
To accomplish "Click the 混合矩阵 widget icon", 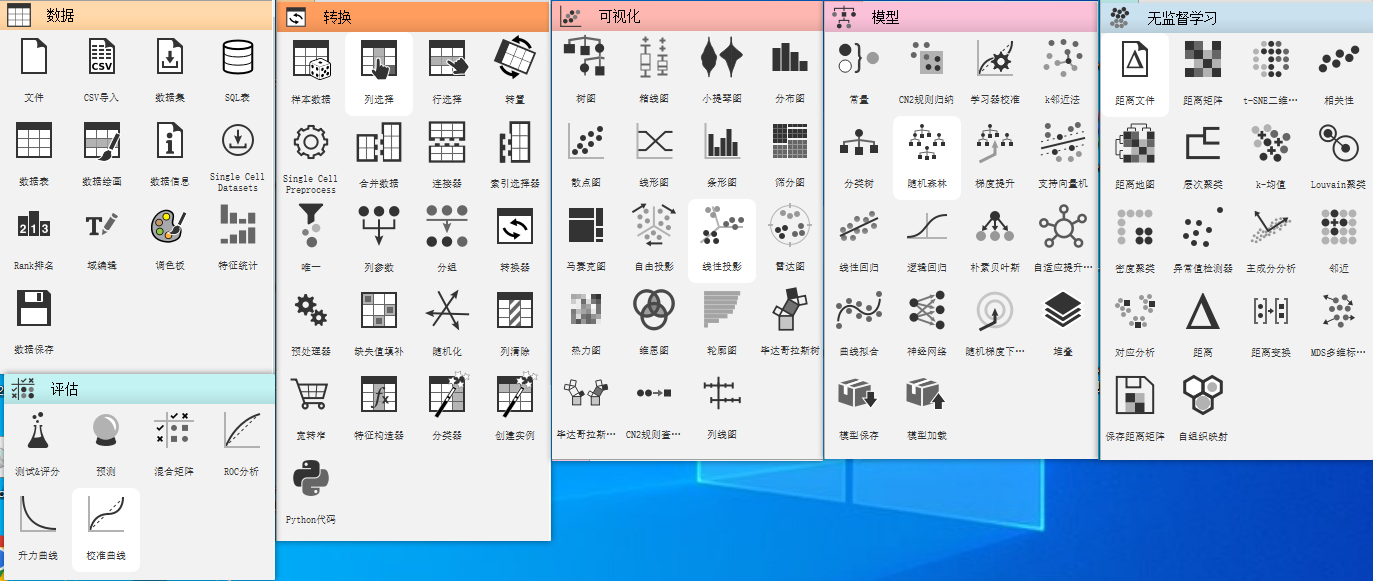I will [174, 430].
